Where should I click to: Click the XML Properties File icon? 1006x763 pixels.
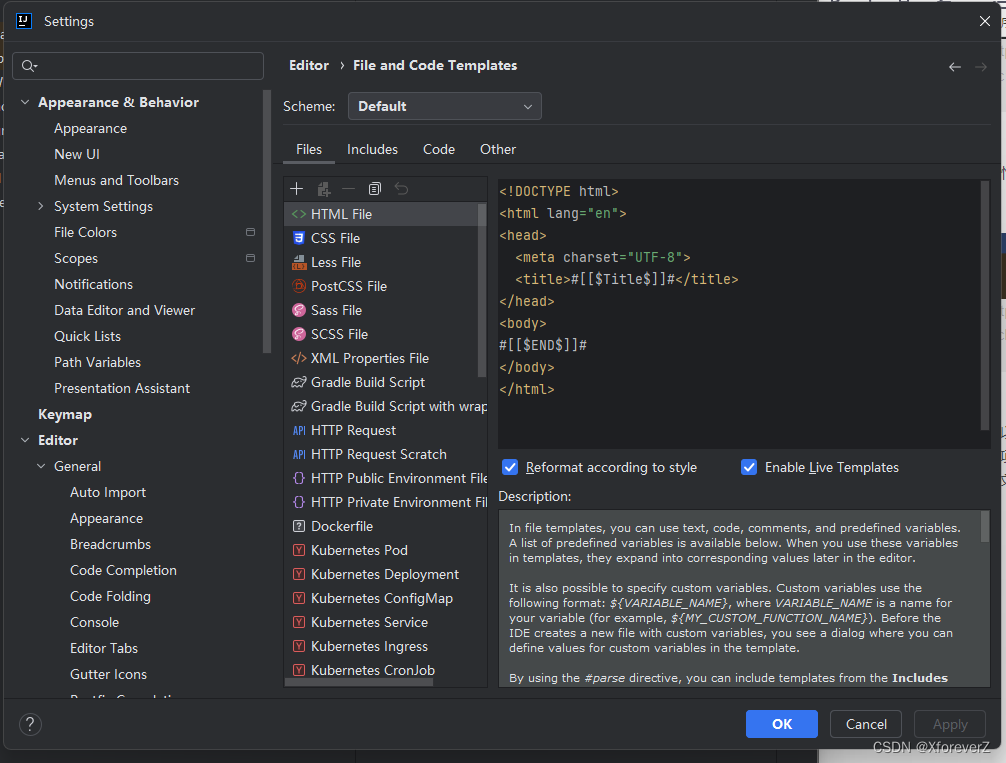tap(299, 358)
